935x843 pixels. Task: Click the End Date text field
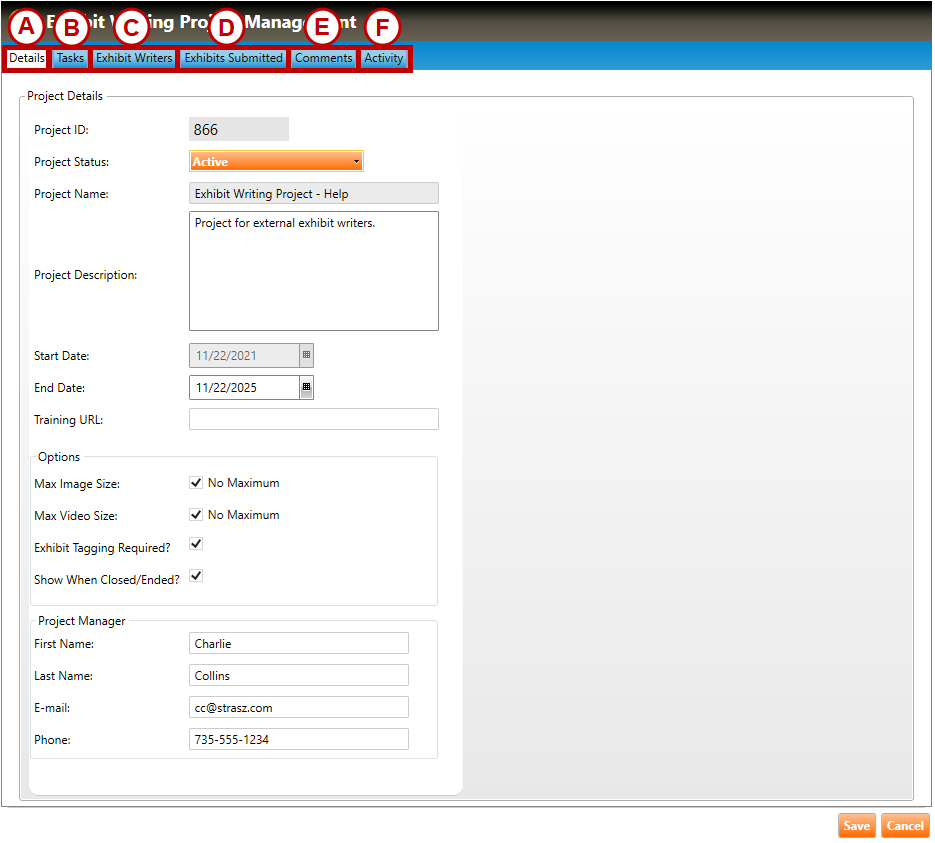[x=244, y=387]
